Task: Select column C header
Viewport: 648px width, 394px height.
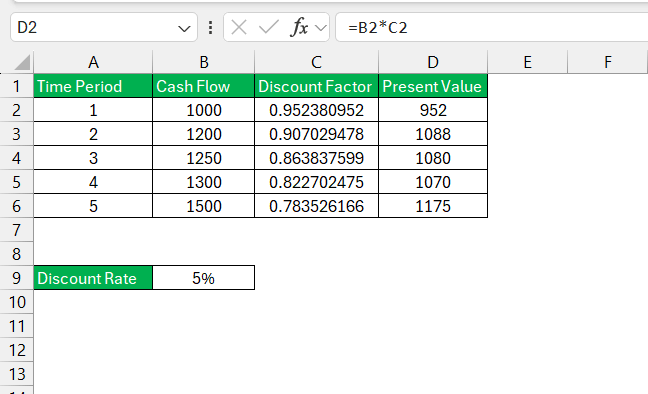Action: 316,62
